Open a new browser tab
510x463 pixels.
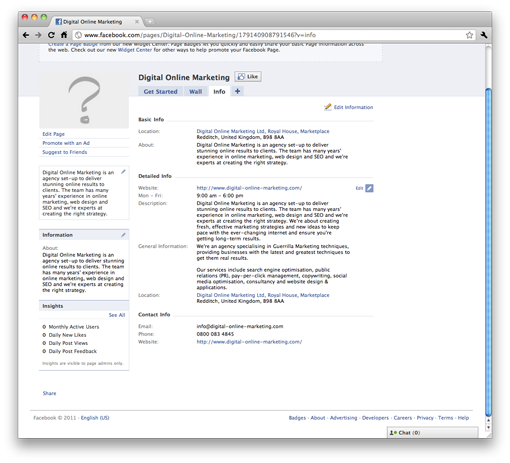coord(150,22)
